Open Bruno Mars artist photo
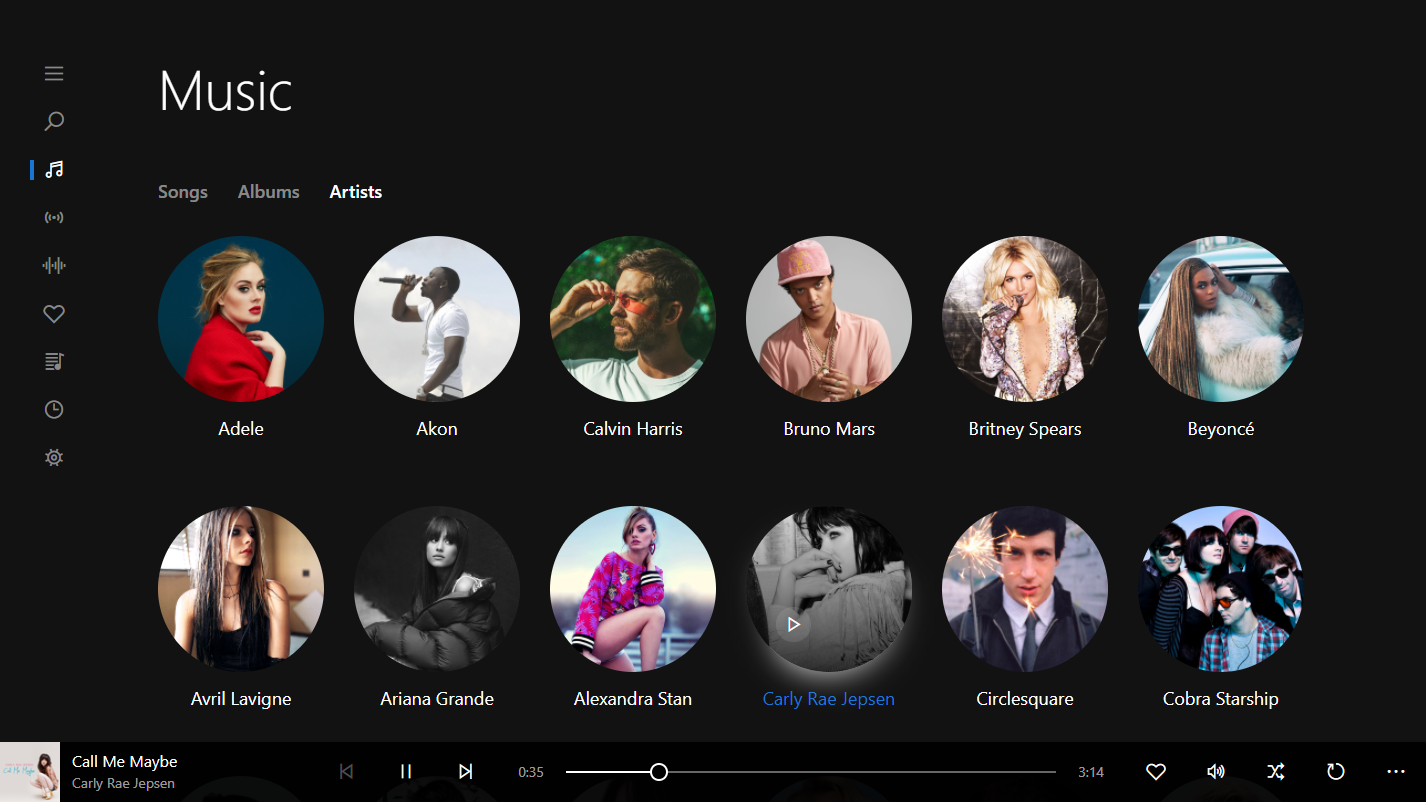 (829, 319)
